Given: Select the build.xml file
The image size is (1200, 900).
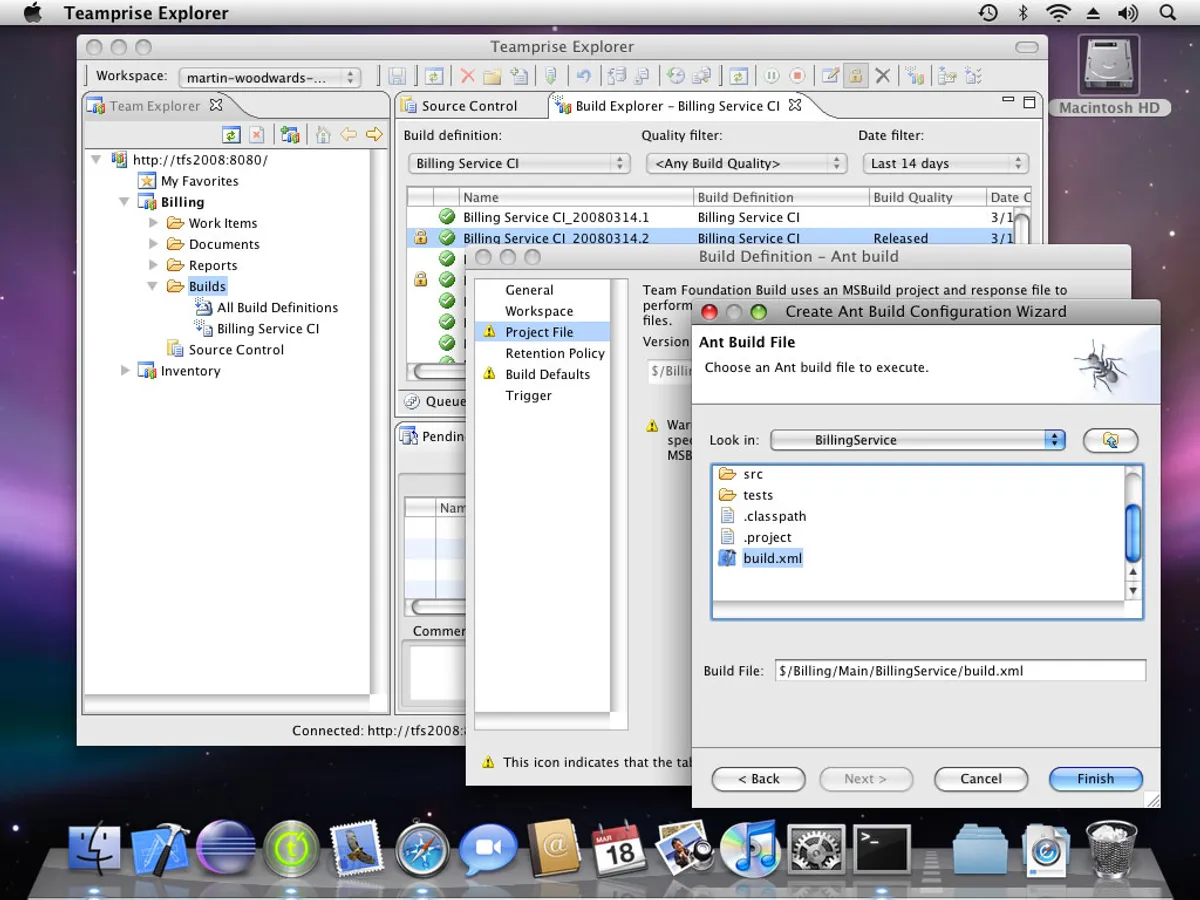Looking at the screenshot, I should point(760,558).
